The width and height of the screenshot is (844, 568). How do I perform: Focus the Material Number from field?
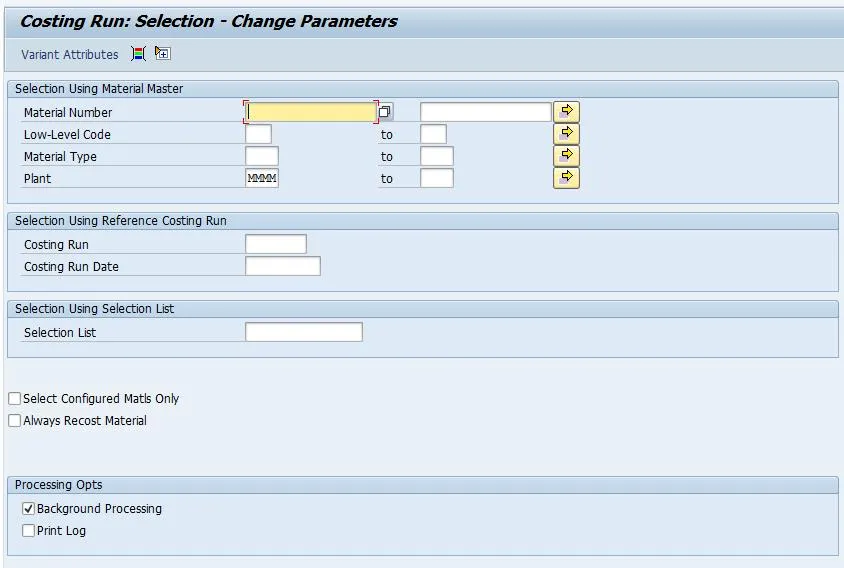tap(311, 112)
